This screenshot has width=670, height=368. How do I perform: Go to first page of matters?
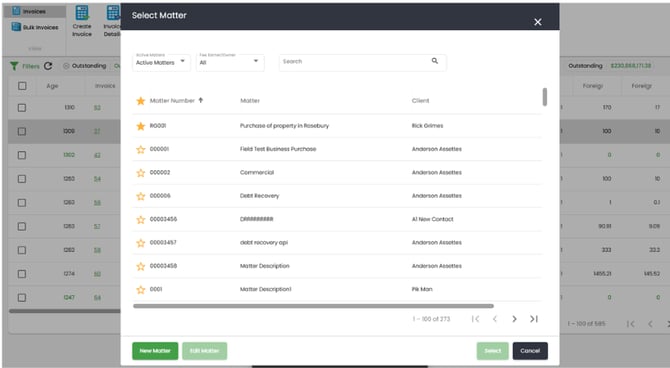(475, 319)
